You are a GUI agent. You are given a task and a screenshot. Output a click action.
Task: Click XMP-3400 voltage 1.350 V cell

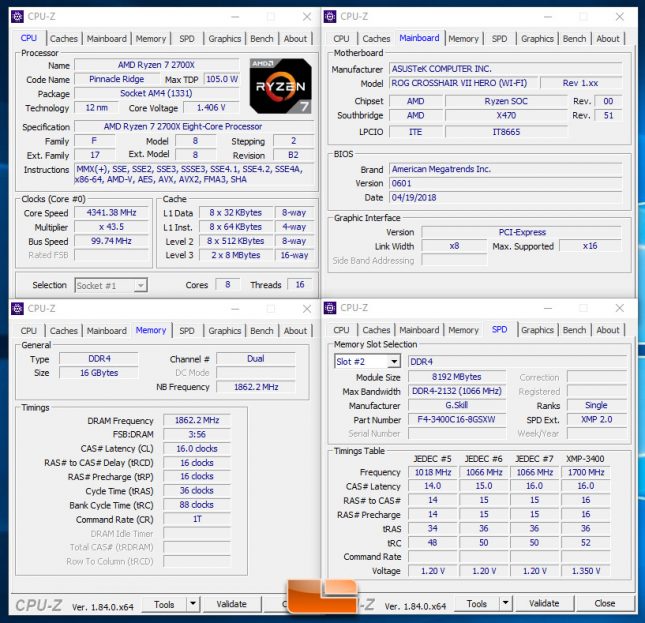pyautogui.click(x=586, y=571)
